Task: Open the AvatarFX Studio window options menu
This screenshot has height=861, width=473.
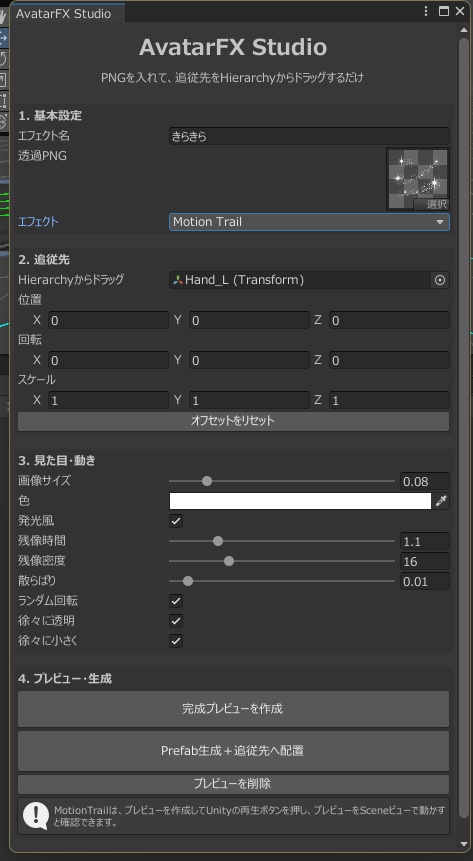Action: click(426, 11)
